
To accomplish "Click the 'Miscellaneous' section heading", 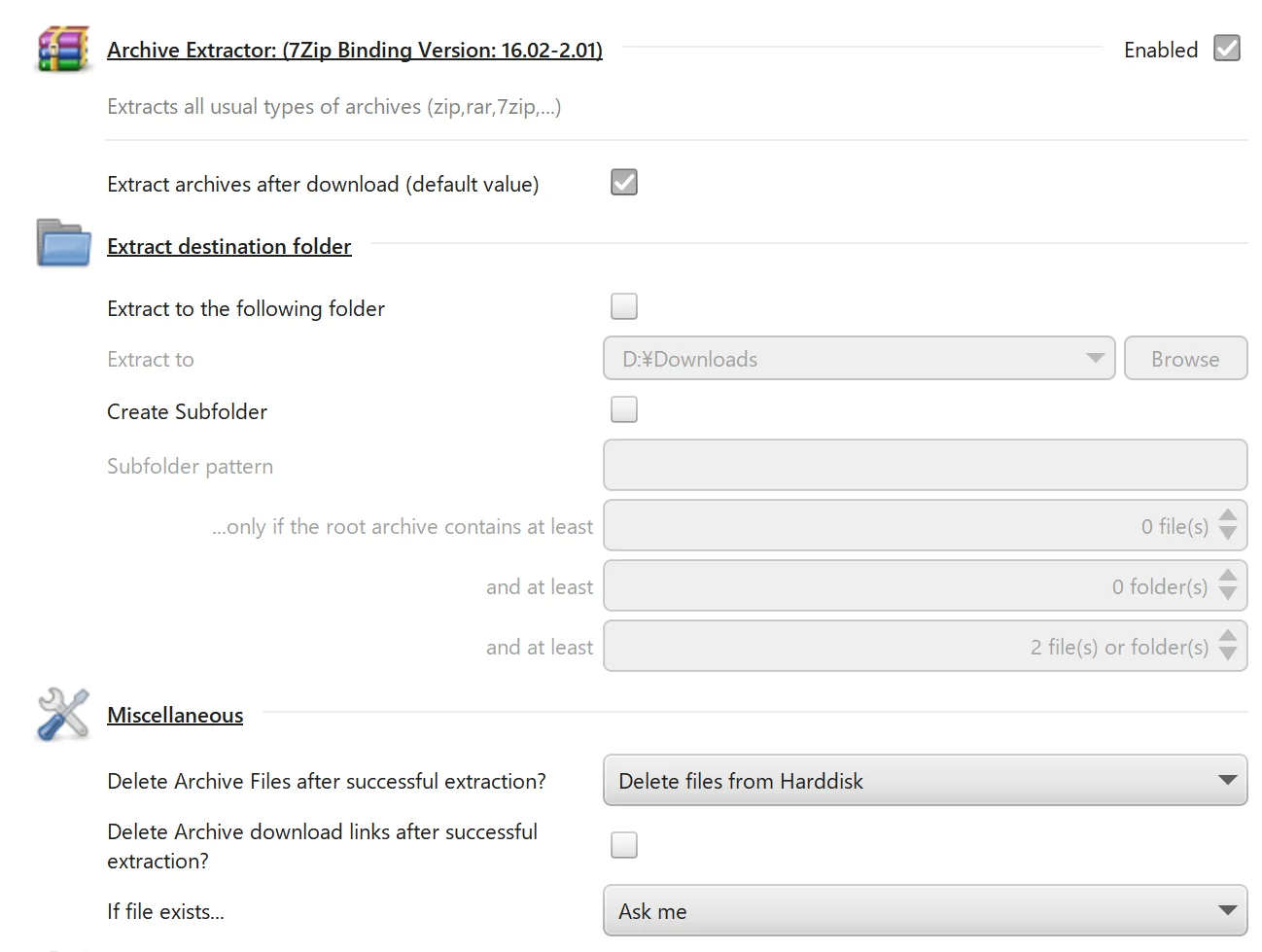I will [x=175, y=715].
